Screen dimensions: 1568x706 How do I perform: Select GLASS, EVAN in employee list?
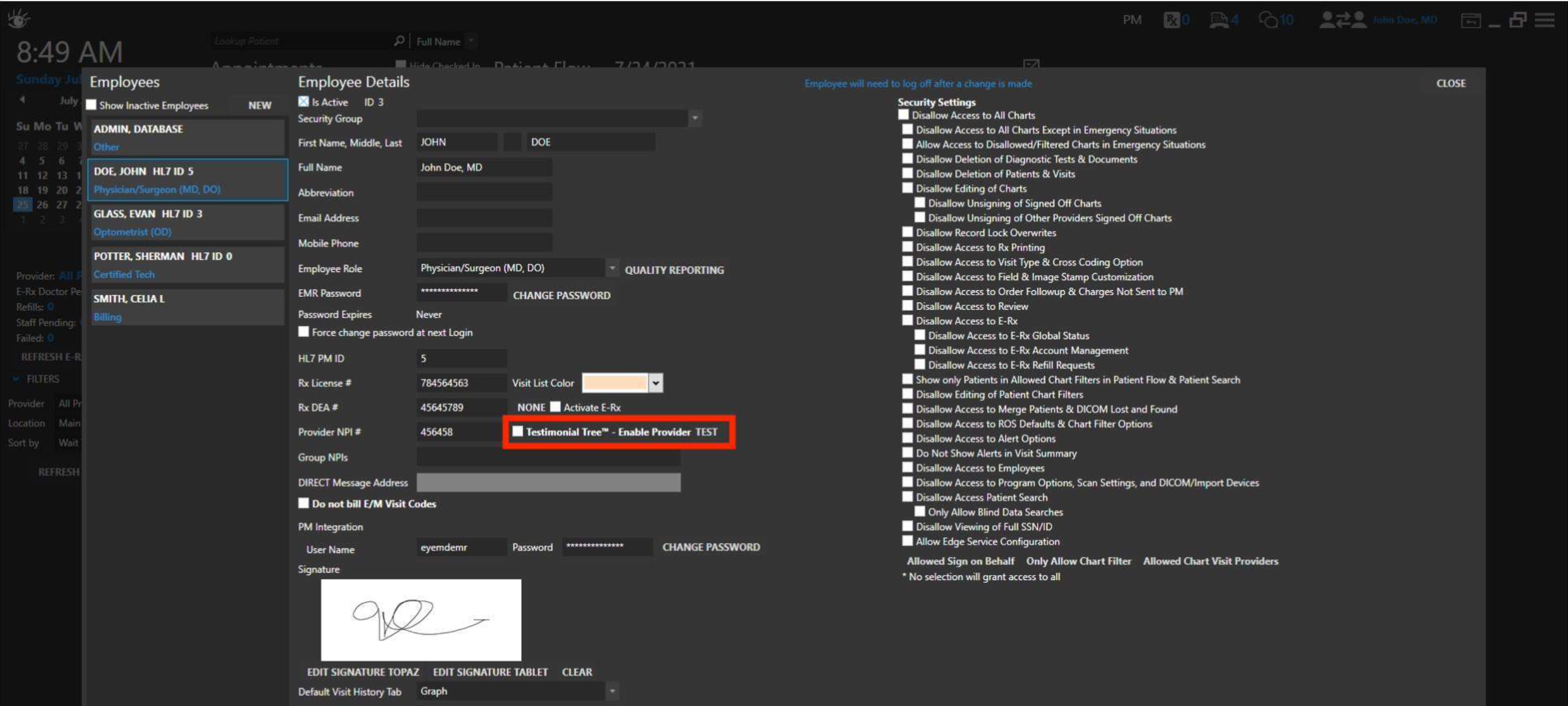coord(188,223)
